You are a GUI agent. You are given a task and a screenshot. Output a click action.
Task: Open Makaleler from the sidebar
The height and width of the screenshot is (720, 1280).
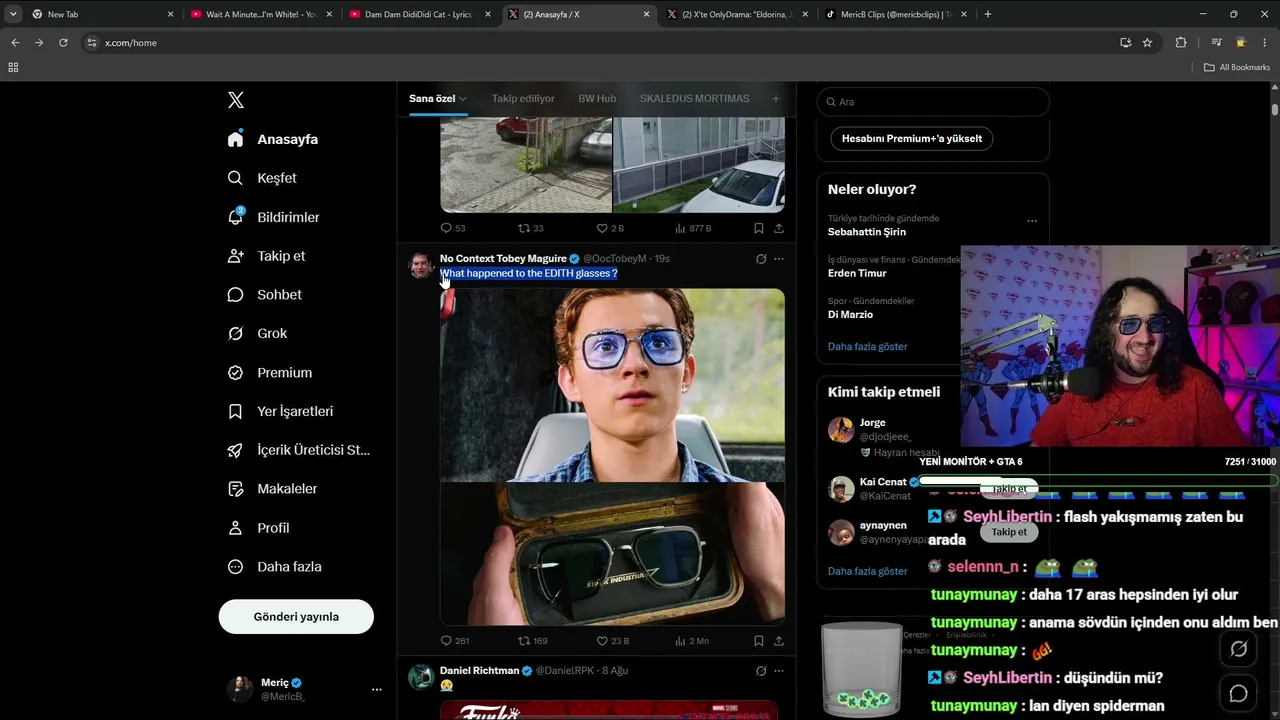click(272, 489)
